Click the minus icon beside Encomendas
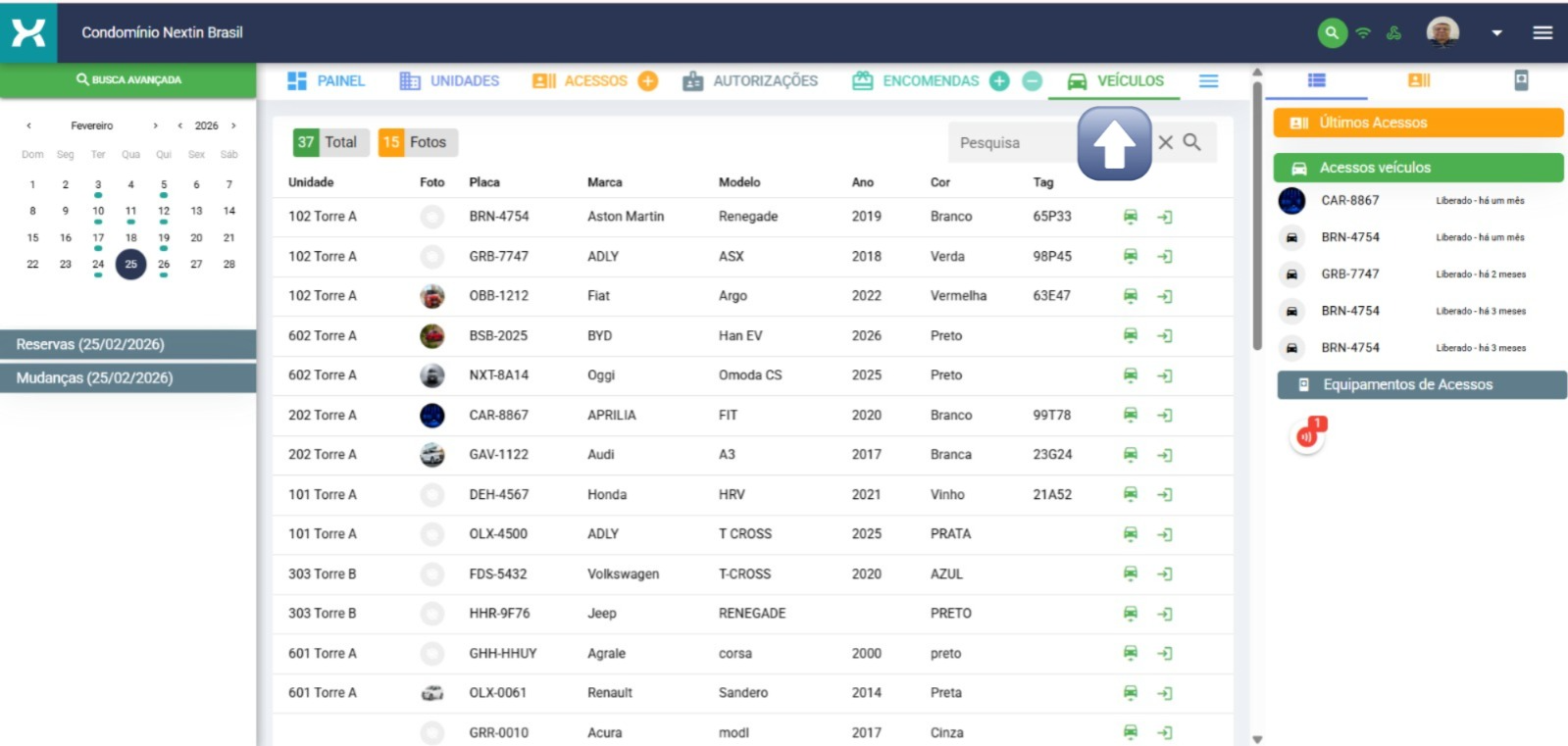Viewport: 1568px width, 746px height. pyautogui.click(x=1032, y=81)
